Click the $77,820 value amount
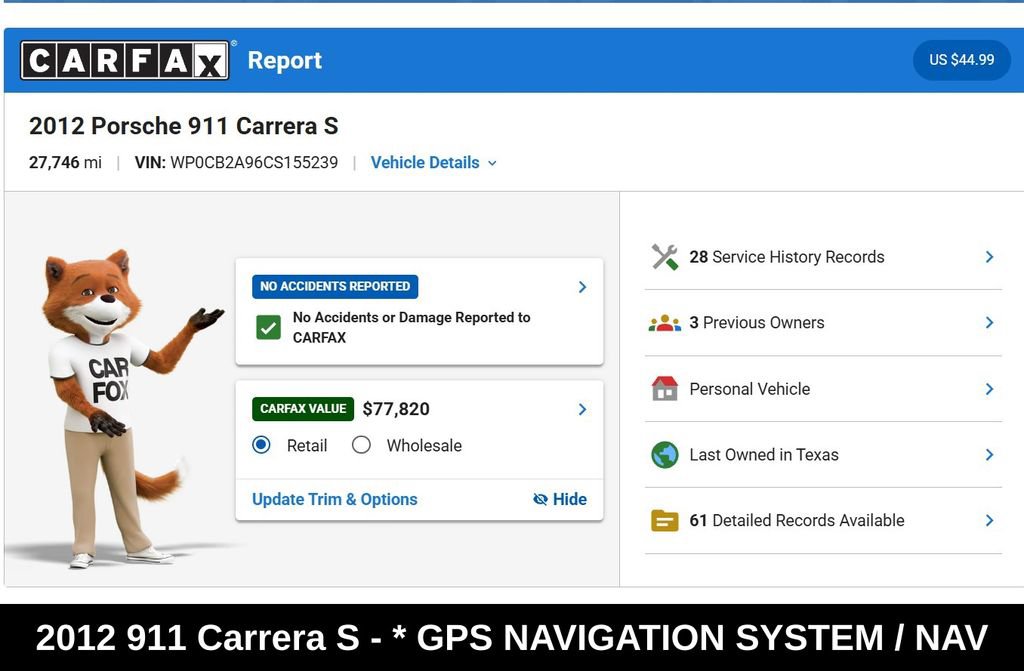Viewport: 1024px width, 671px height. 396,409
